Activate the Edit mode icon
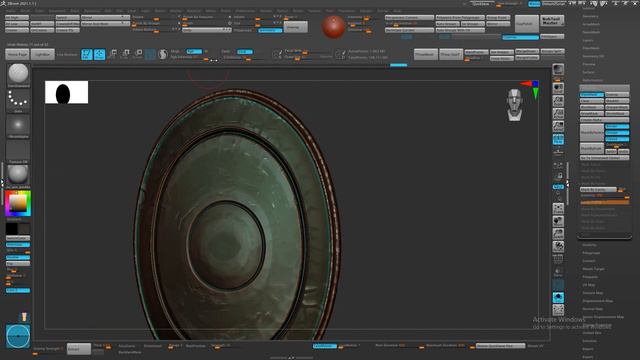This screenshot has height=360, width=640. point(87,54)
